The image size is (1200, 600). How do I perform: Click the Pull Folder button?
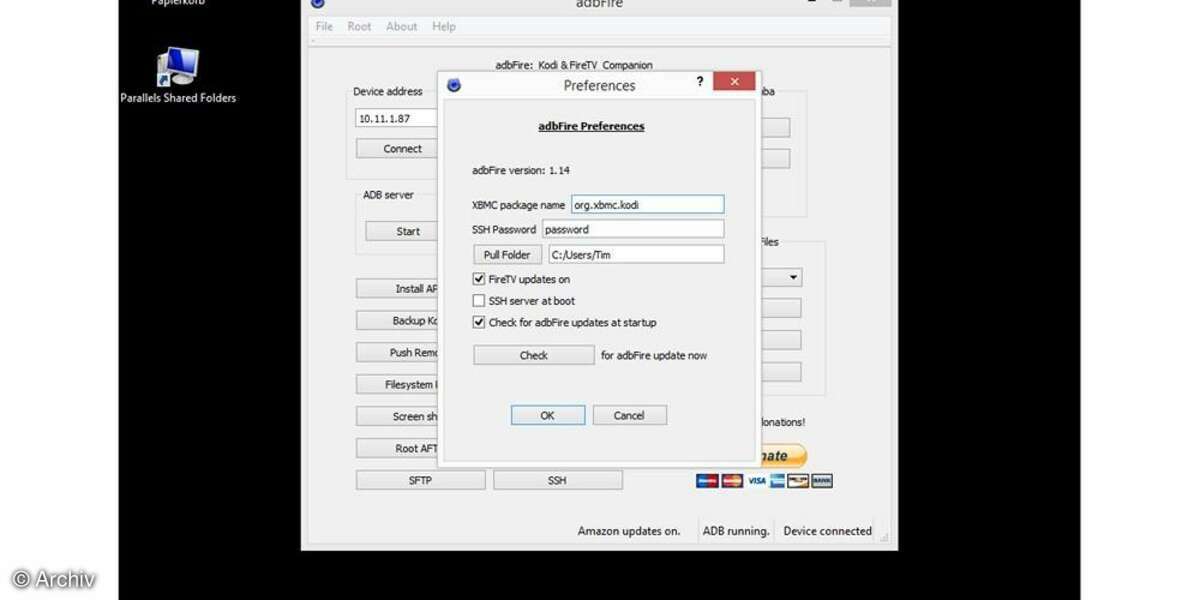click(507, 255)
